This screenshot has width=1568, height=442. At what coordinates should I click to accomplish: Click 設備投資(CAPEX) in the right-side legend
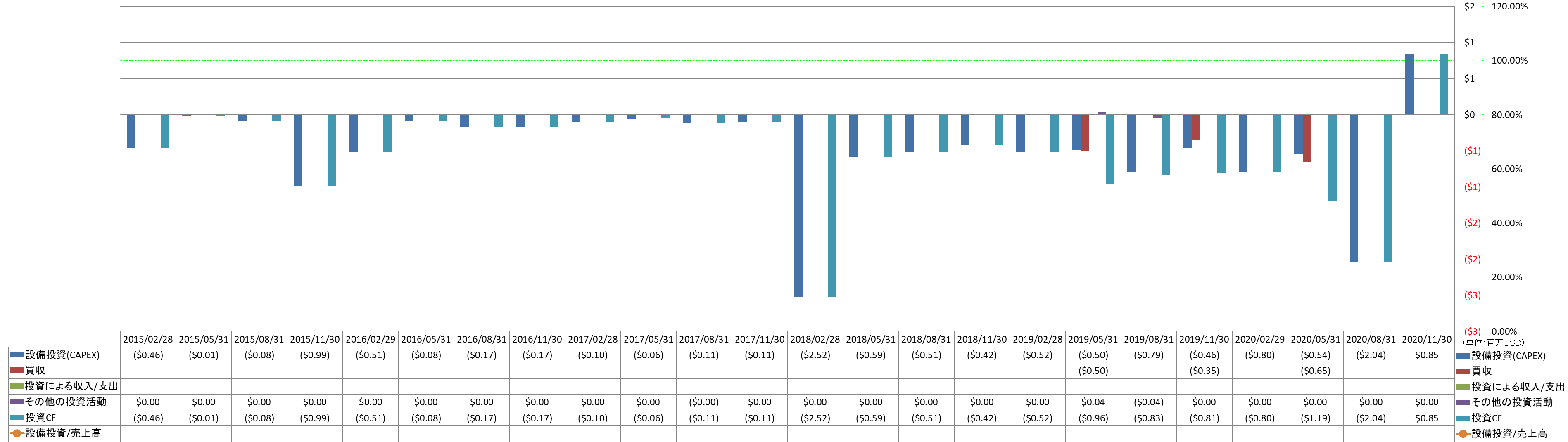tap(1509, 356)
